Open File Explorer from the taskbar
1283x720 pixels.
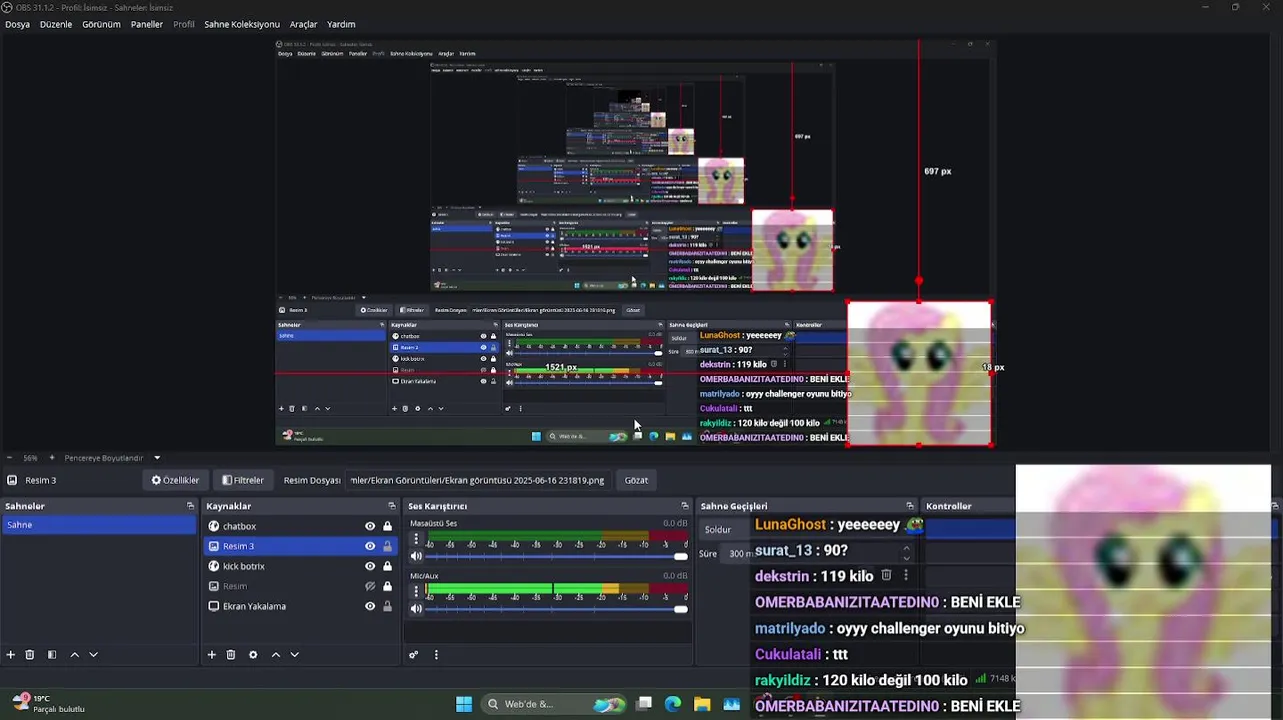coord(702,704)
